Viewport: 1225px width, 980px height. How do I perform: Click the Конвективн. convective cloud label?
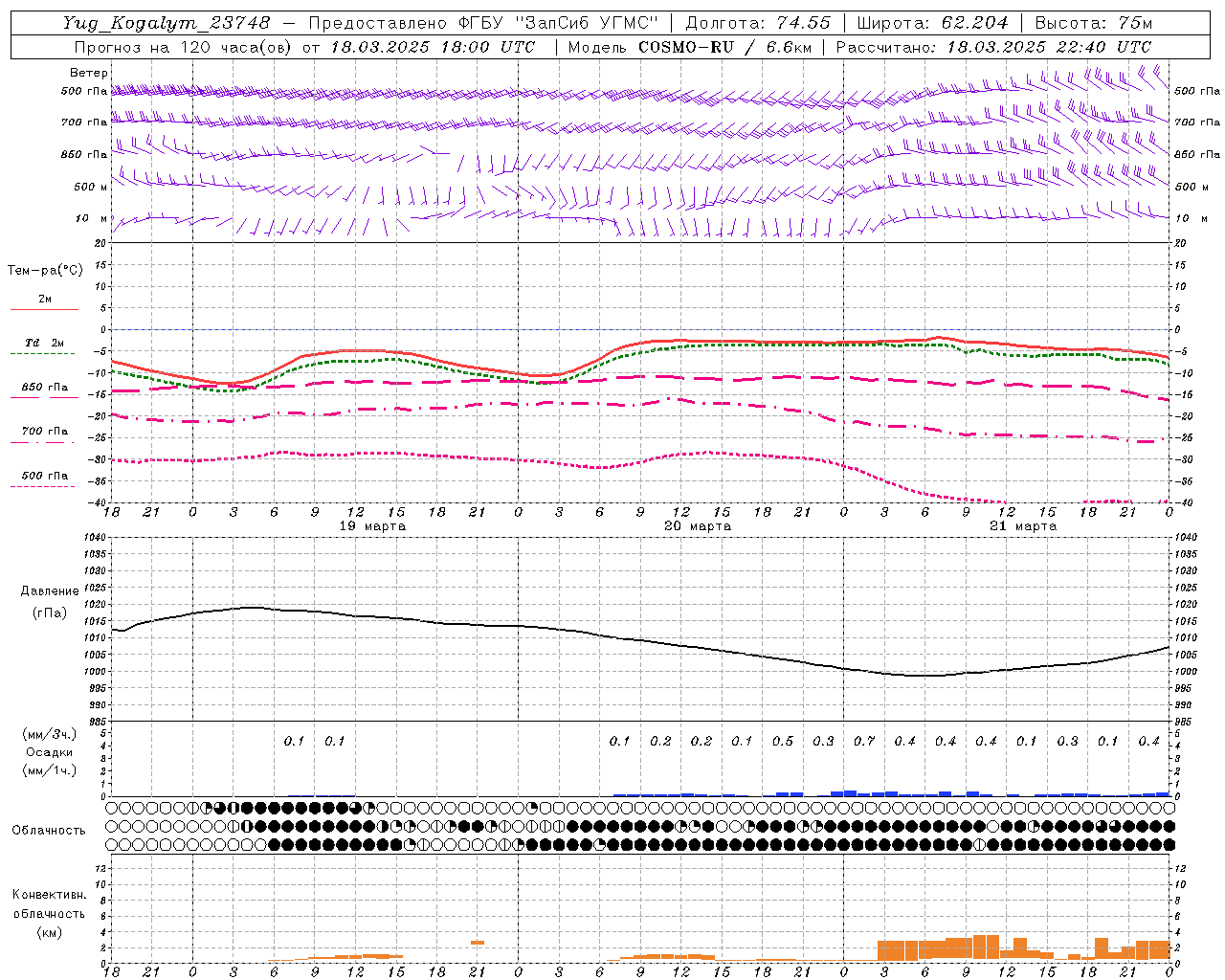pyautogui.click(x=49, y=895)
